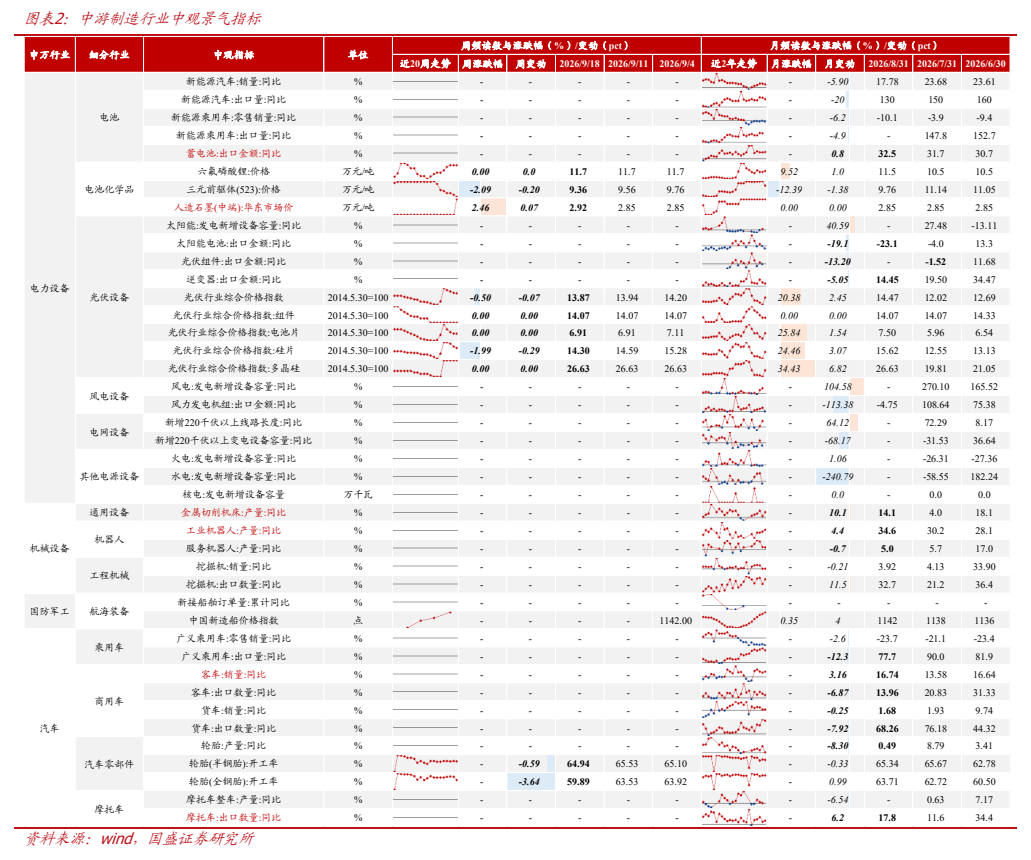Click the "轮胎(全钢胎):开工率" indicator
This screenshot has height=860, width=1031.
pos(233,782)
